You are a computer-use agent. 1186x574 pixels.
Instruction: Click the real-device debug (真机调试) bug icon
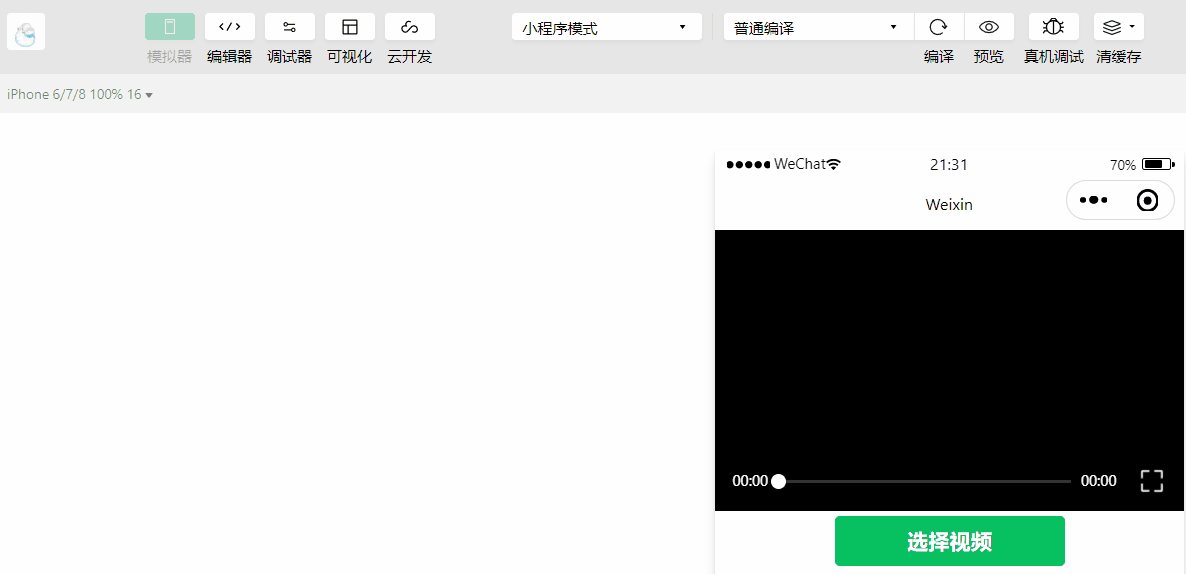pyautogui.click(x=1054, y=26)
